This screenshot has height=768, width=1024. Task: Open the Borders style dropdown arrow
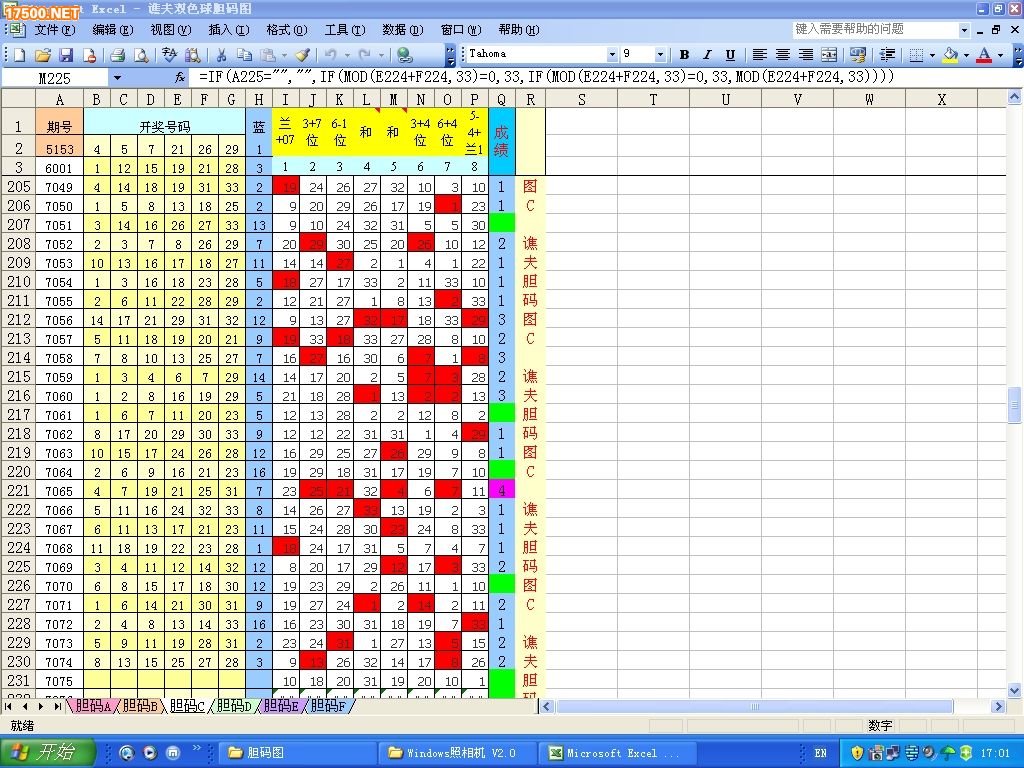(x=932, y=55)
